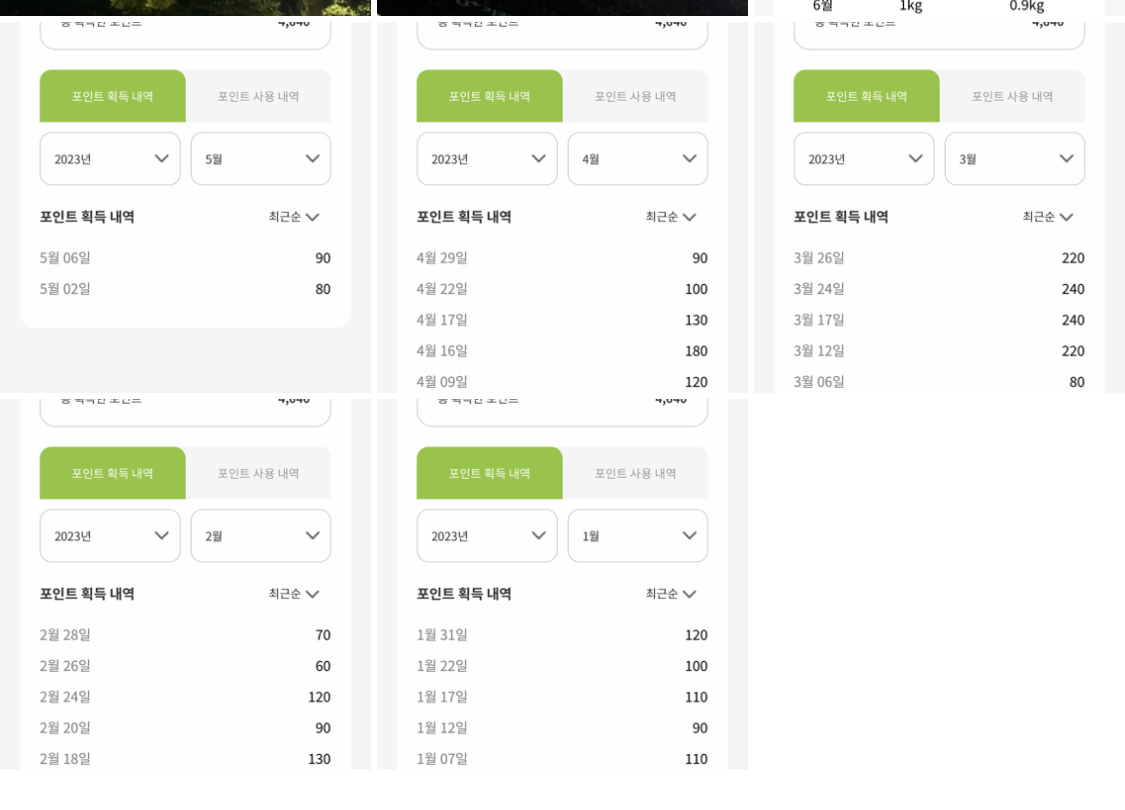1125x810 pixels.
Task: Select 포인트 획득 내역 tab above 2월 selector
Action: [x=112, y=473]
